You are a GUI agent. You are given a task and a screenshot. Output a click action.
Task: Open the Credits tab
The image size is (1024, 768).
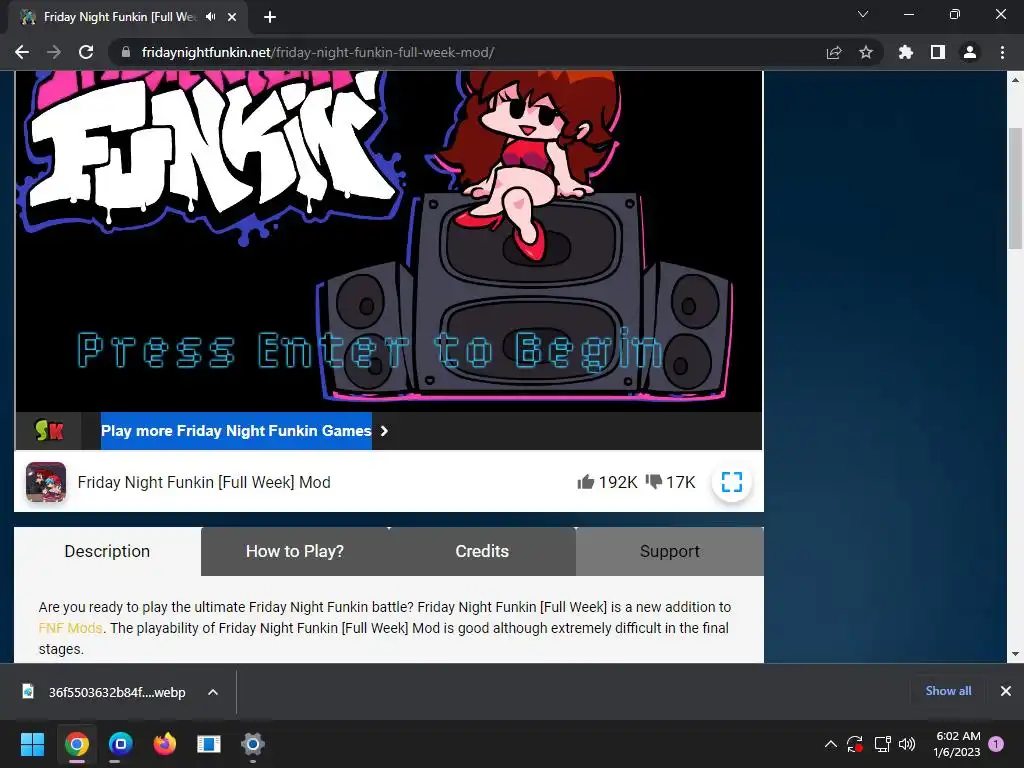pos(482,551)
